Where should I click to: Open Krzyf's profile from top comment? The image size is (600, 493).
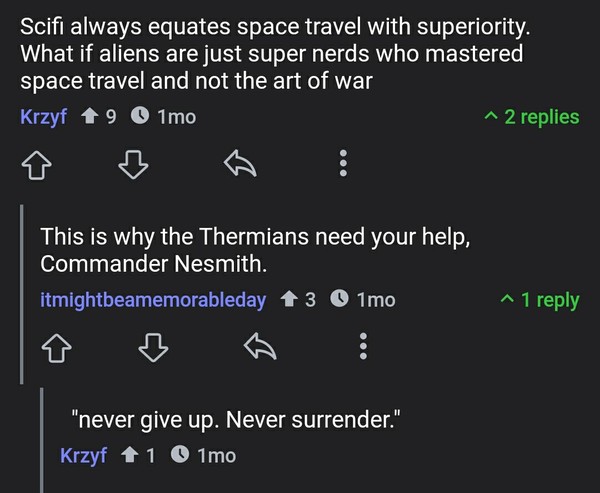point(43,117)
